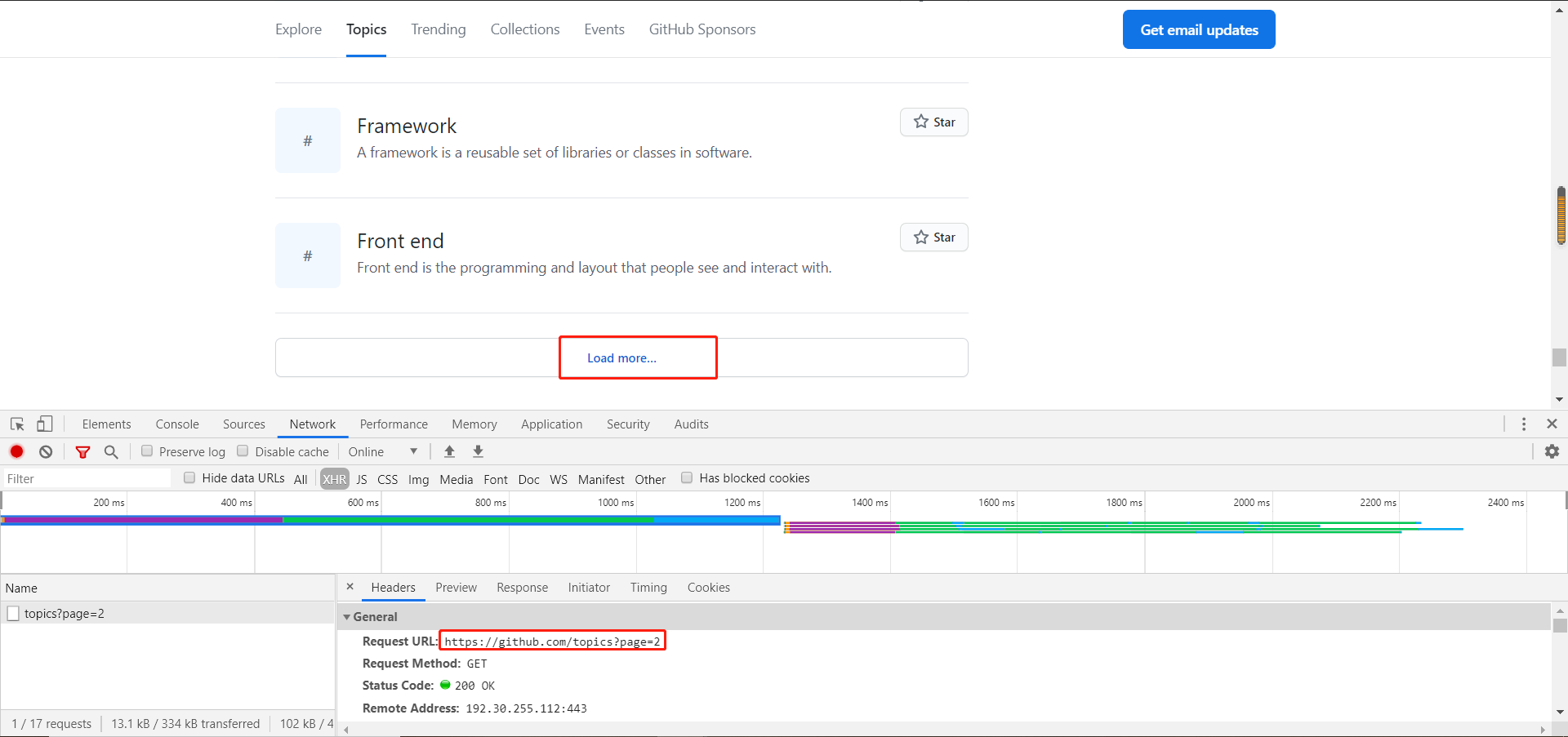The width and height of the screenshot is (1568, 737).
Task: Open the Framework topic title
Action: tap(407, 127)
